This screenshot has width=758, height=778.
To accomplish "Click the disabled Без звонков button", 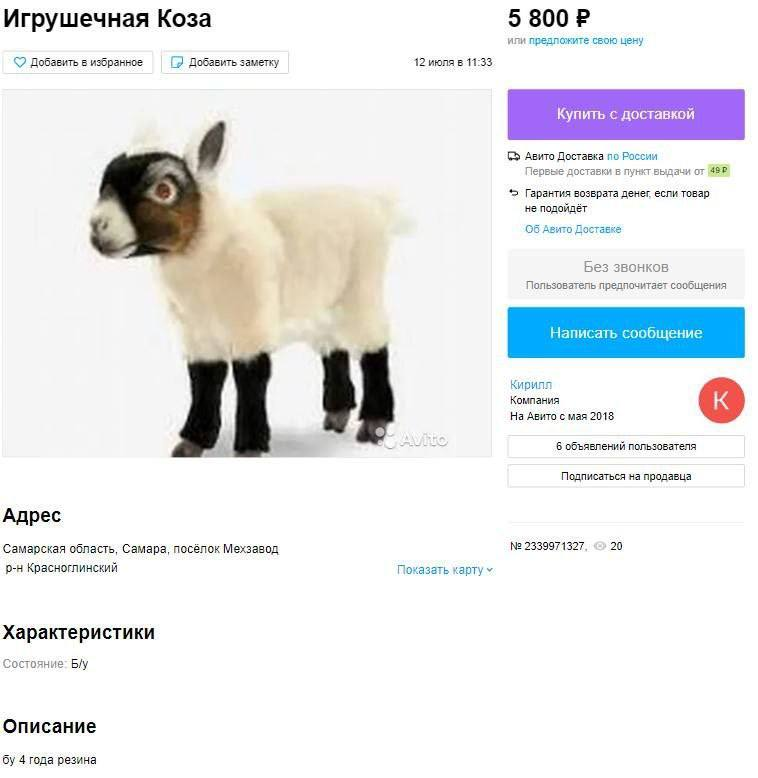I will tap(626, 274).
